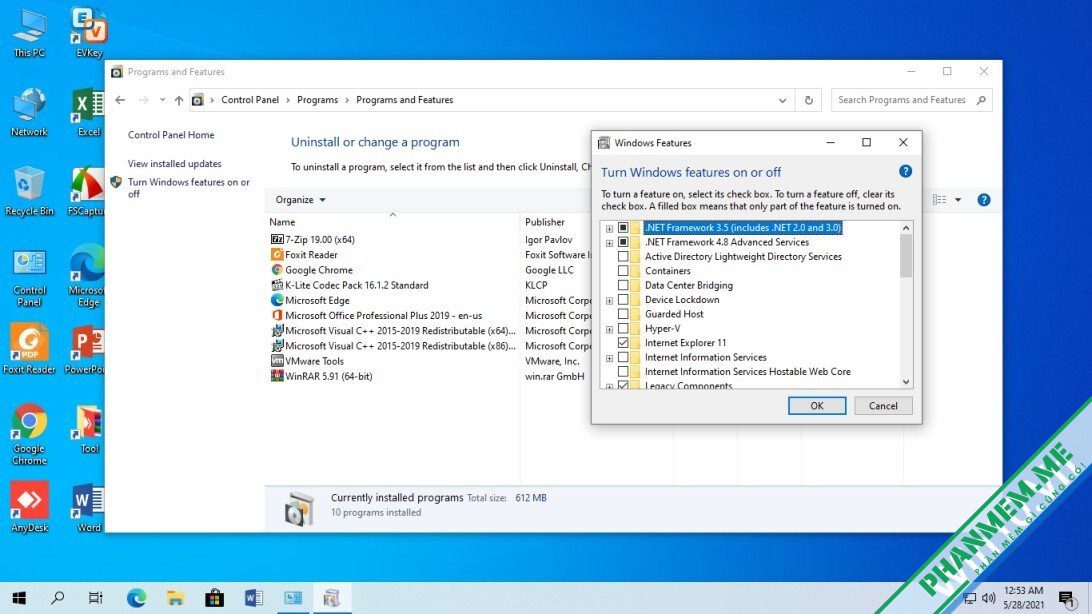Open Excel desktop shortcut

coord(88,113)
